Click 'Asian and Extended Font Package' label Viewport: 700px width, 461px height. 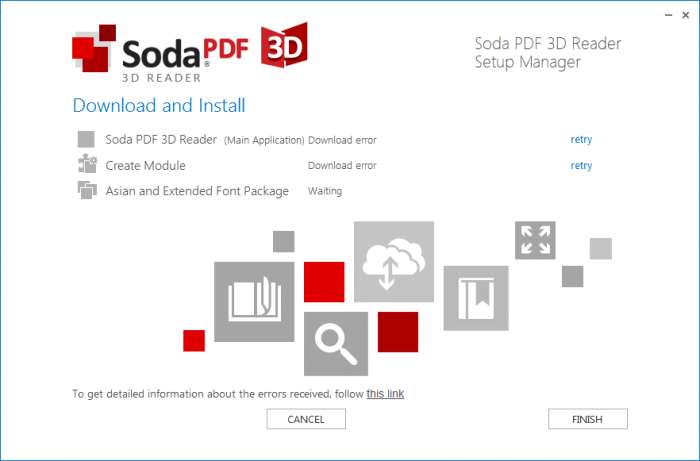(x=197, y=191)
